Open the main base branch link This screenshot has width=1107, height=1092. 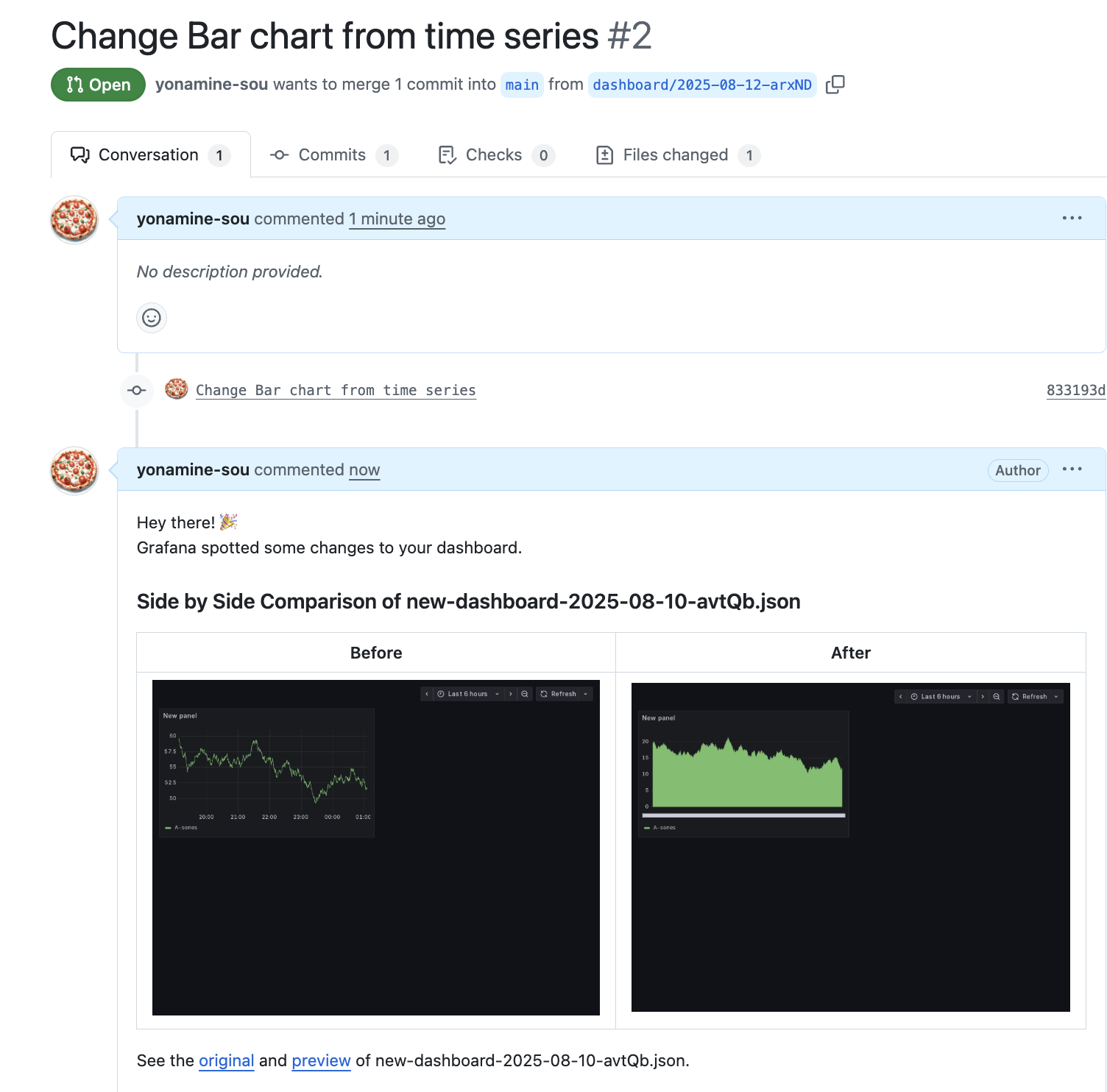click(x=522, y=85)
